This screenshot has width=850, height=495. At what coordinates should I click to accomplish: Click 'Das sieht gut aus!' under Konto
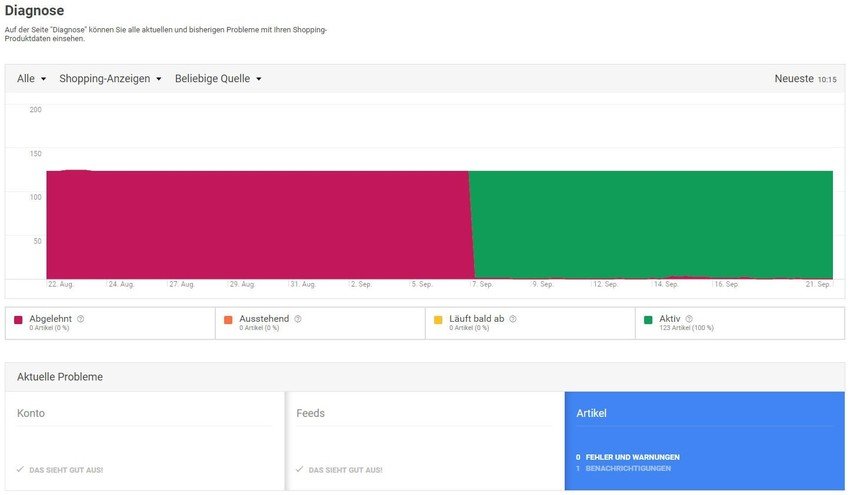[x=66, y=470]
